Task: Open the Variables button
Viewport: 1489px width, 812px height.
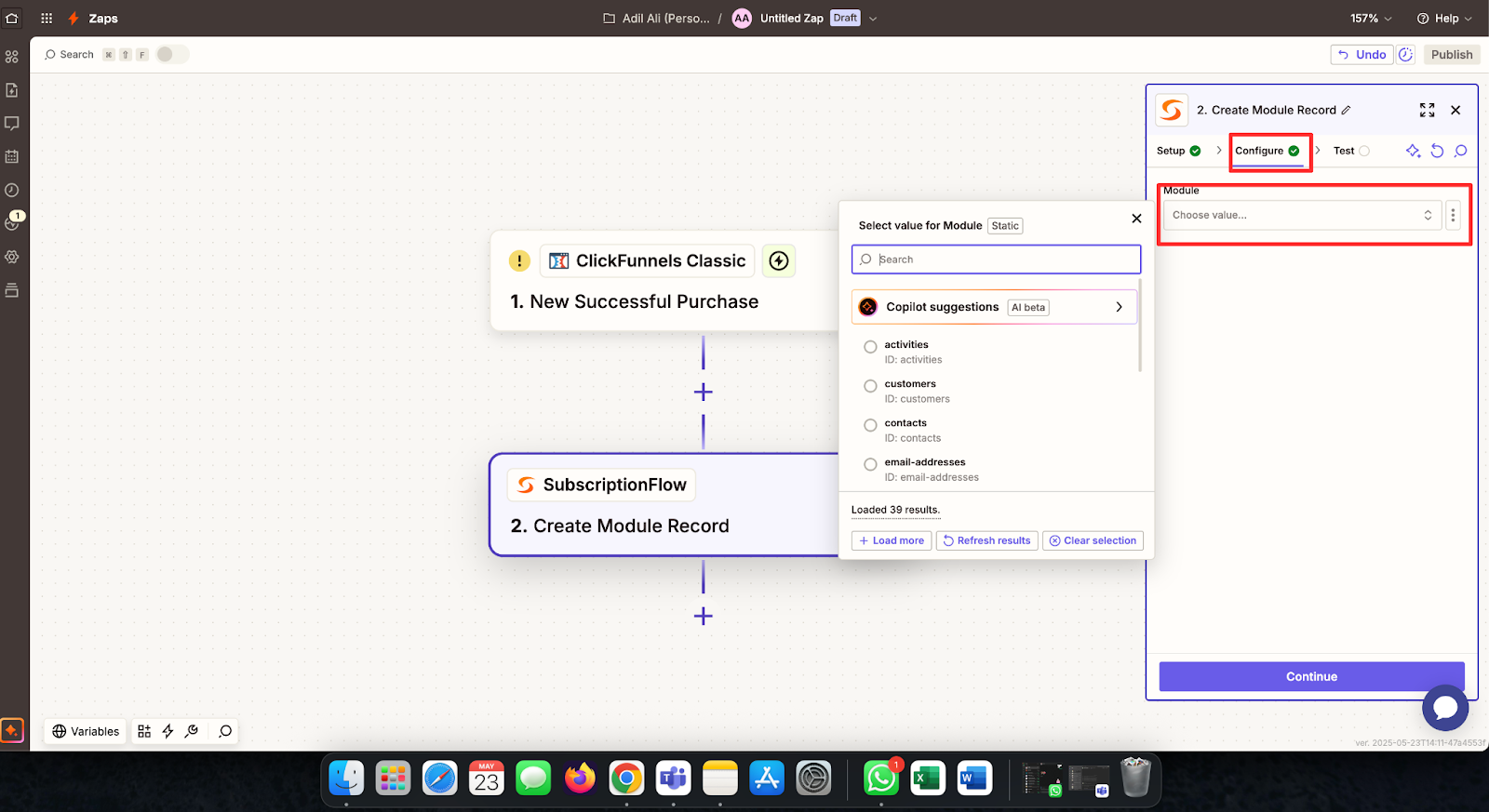Action: point(86,731)
